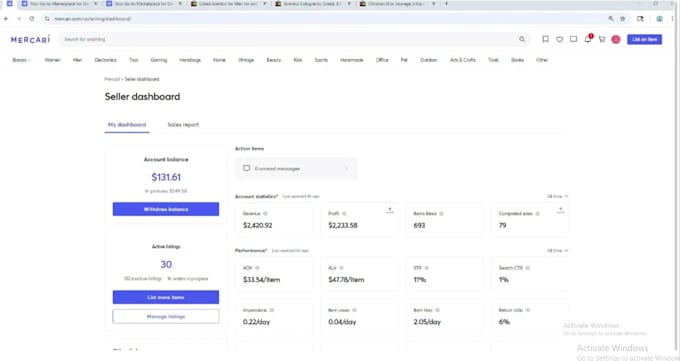This screenshot has height=361, width=680.
Task: Expand the Brands category dropdown
Action: point(21,60)
